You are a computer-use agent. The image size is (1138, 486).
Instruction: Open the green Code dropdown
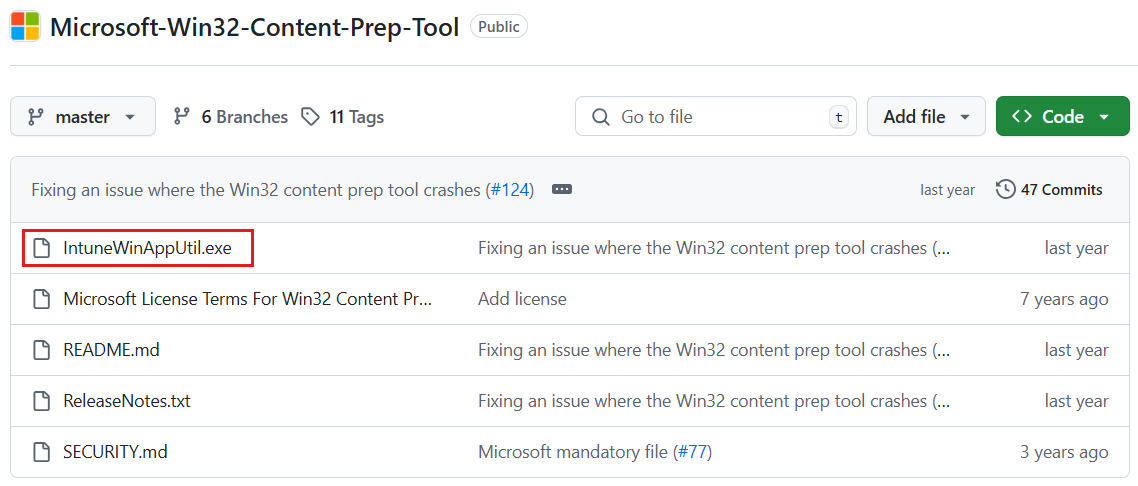pos(1061,117)
